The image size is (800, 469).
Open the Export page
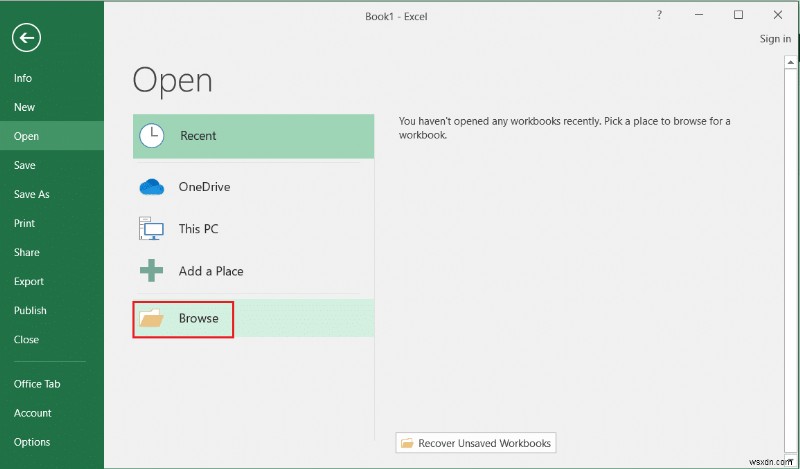coord(29,282)
